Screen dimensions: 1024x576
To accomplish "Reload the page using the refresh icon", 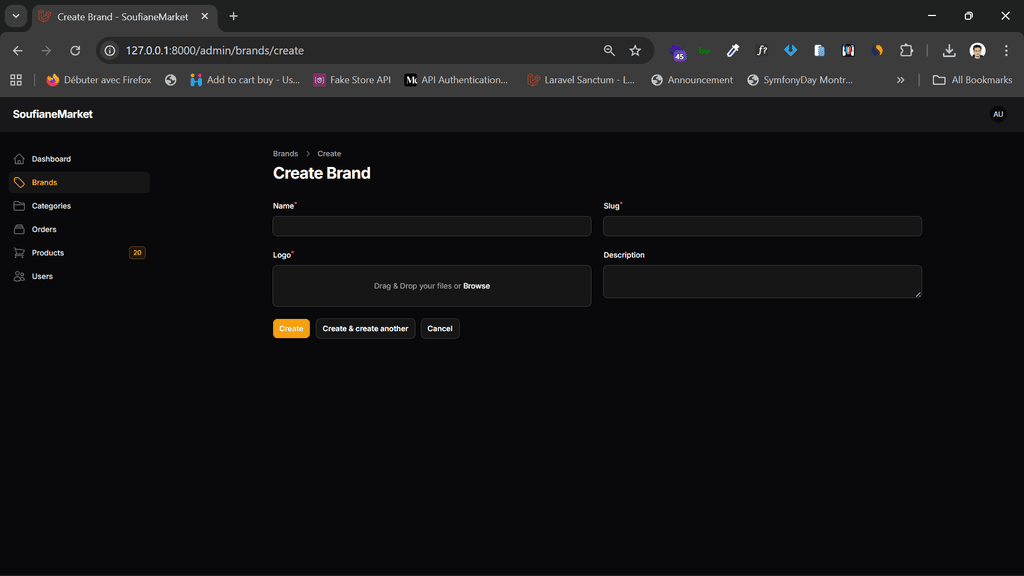I will 75,50.
